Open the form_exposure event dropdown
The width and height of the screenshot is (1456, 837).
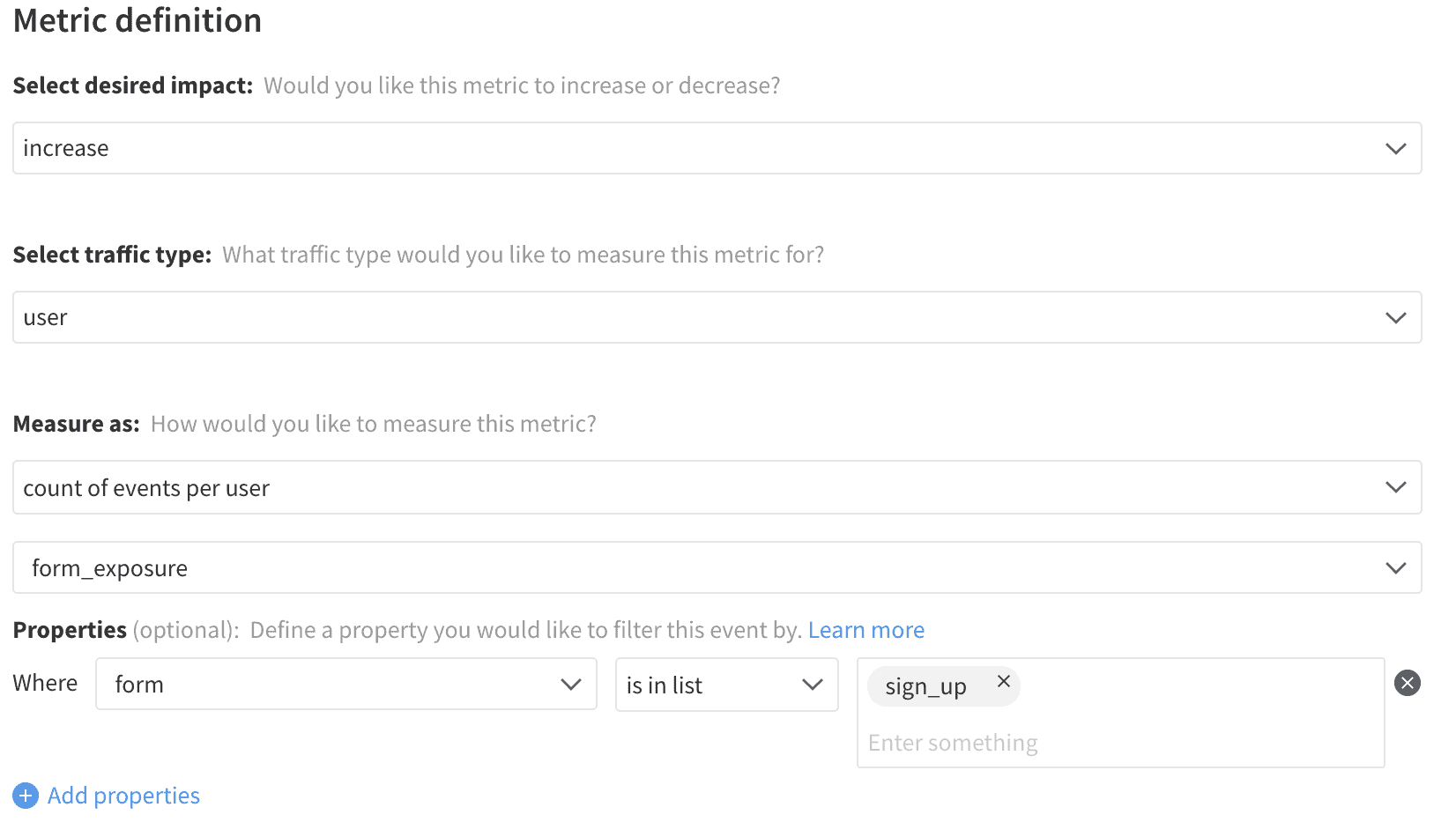point(717,567)
